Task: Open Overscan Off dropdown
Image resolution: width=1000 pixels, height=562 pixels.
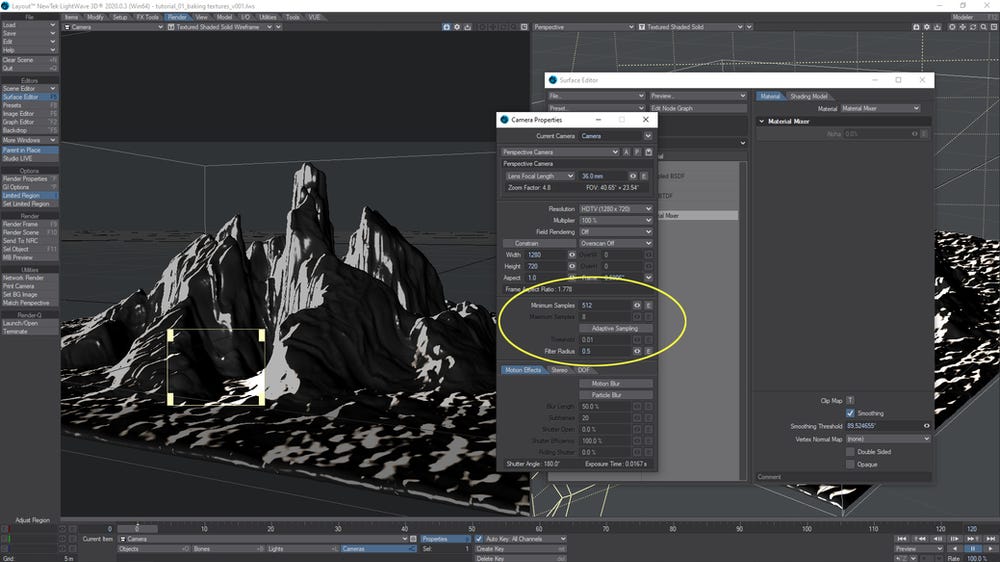Action: 616,244
